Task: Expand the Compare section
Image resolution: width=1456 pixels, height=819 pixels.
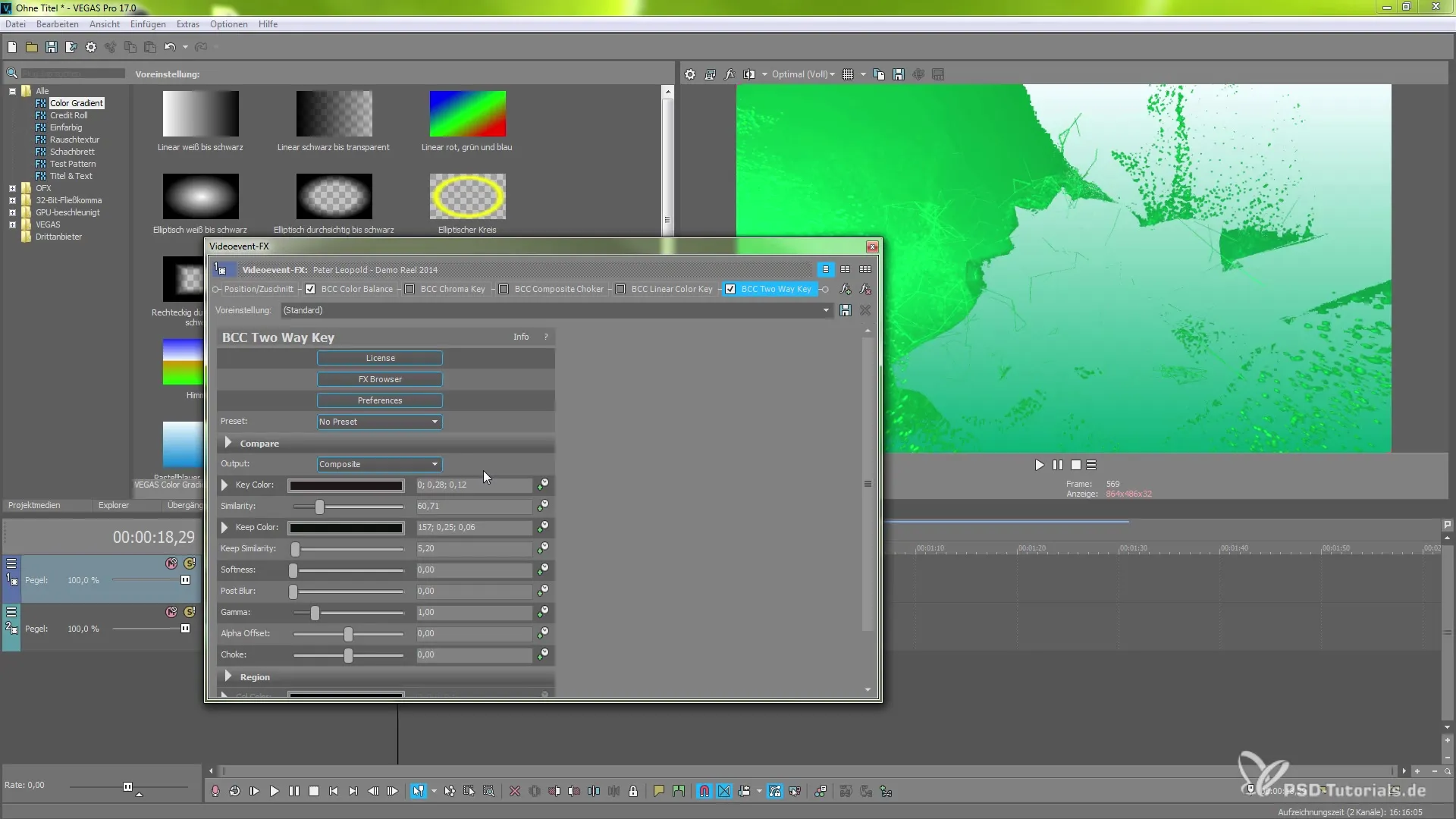Action: click(228, 443)
